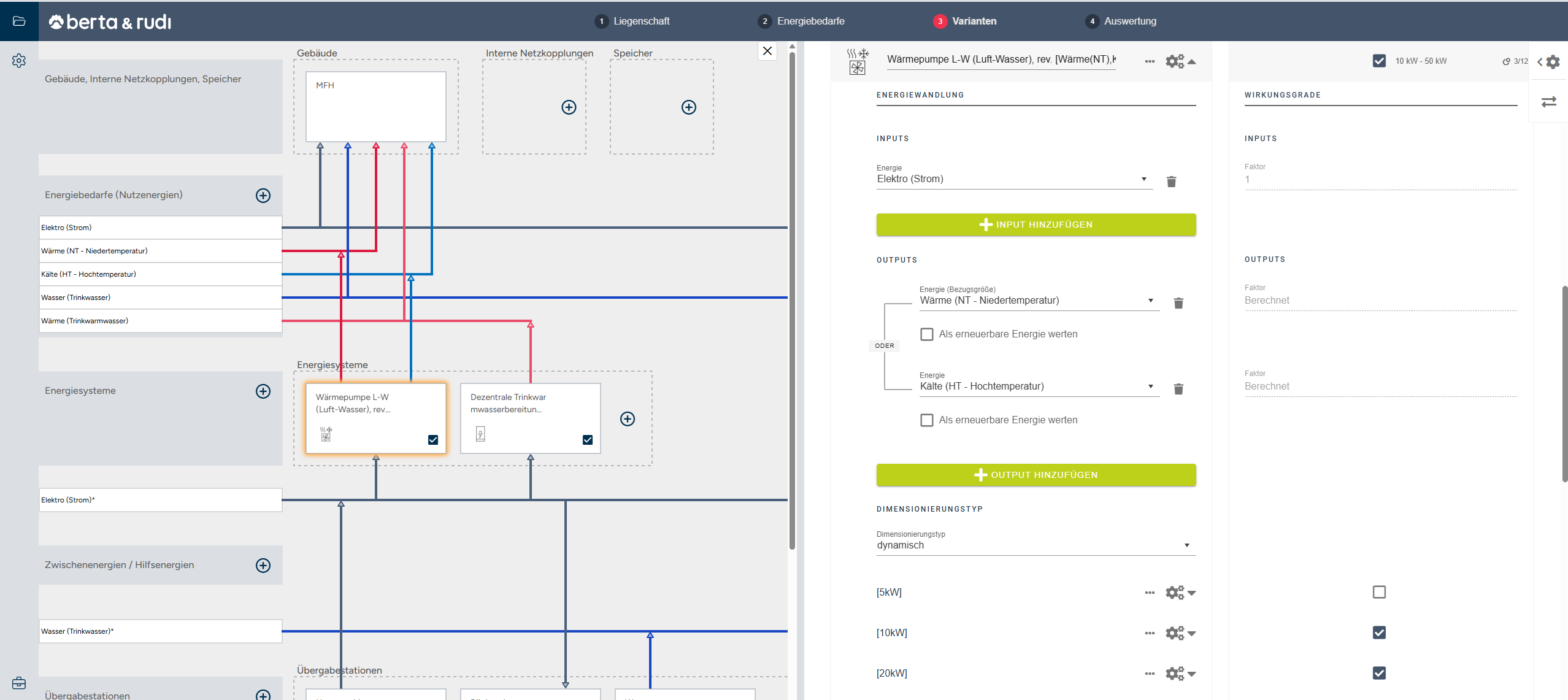The image size is (1568, 700).
Task: Check the [5kW] dimensioning checkbox
Action: 1379,592
